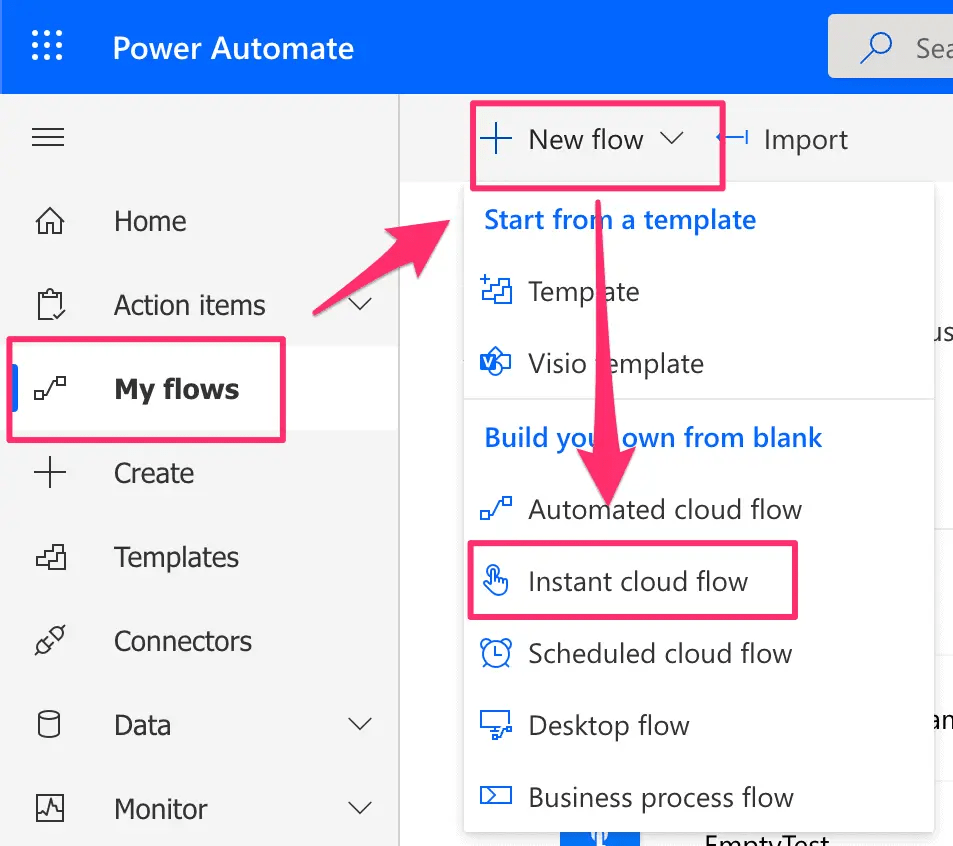This screenshot has width=953, height=846.
Task: Select the My flows icon
Action: tap(47, 388)
